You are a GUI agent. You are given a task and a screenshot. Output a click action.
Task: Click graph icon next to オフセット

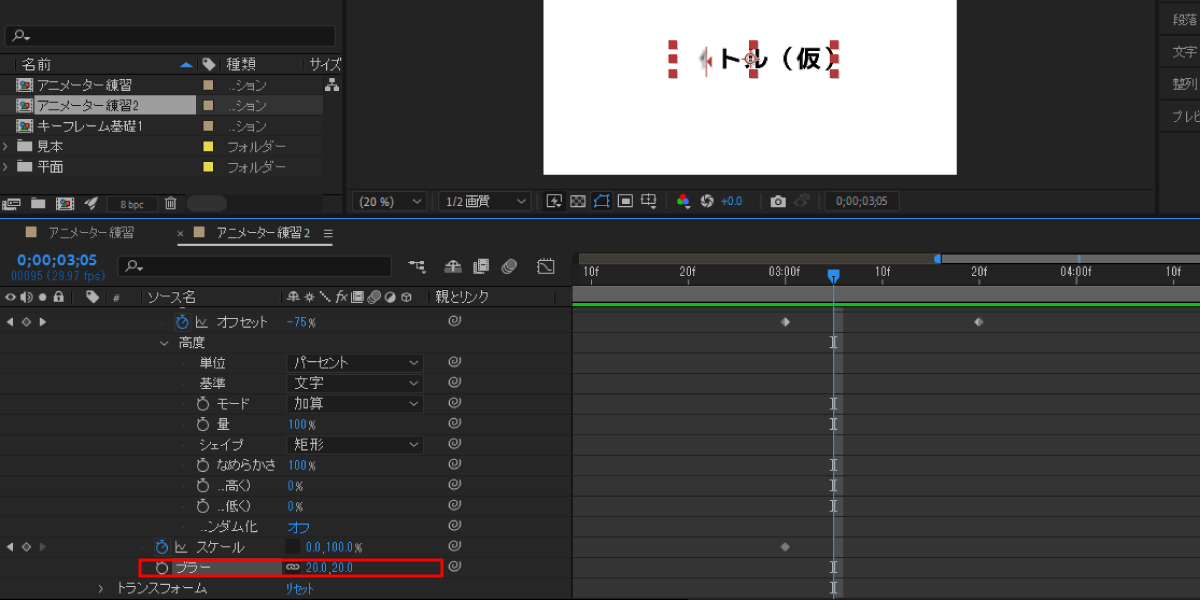tap(201, 322)
